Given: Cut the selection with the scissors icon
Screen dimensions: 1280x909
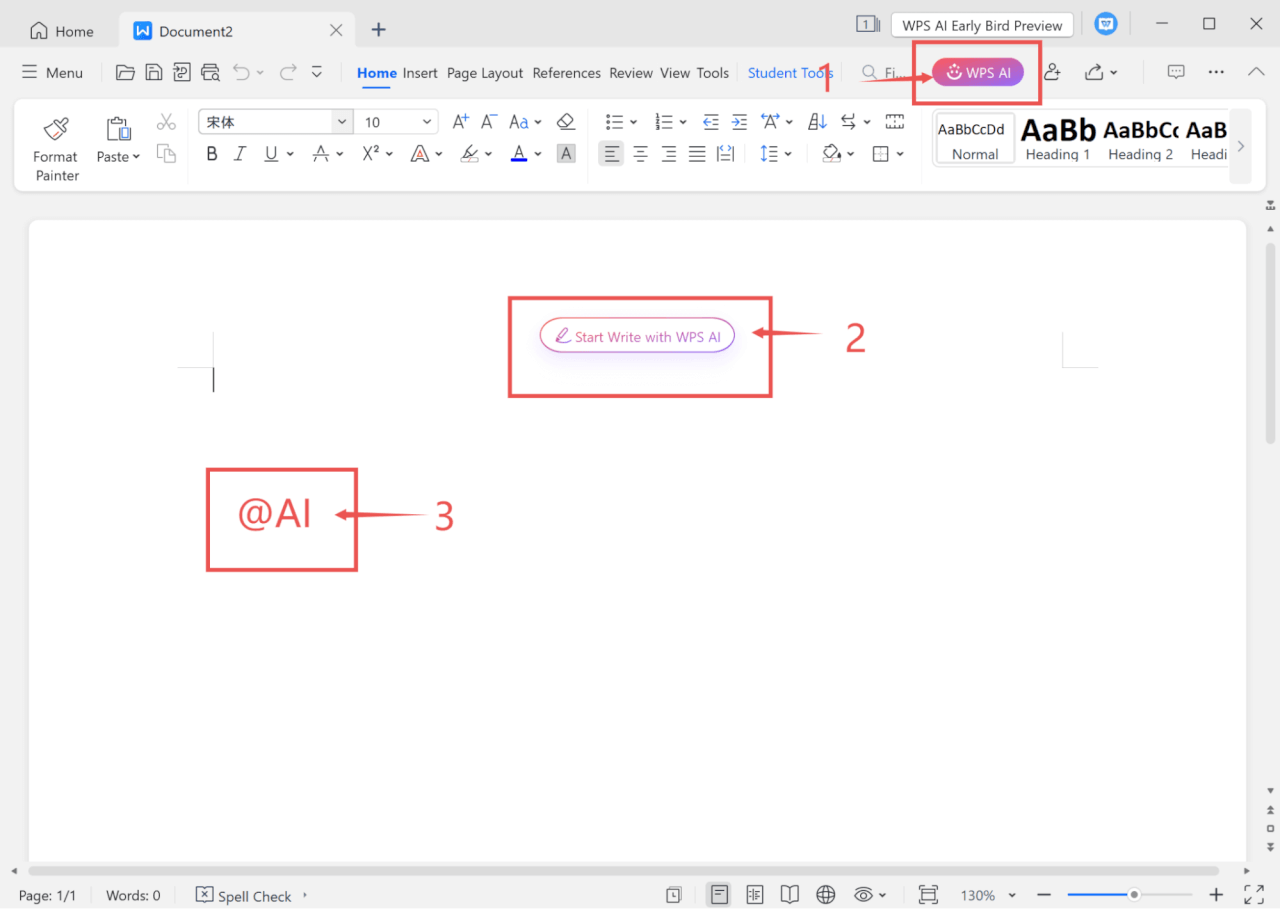Looking at the screenshot, I should [x=166, y=122].
